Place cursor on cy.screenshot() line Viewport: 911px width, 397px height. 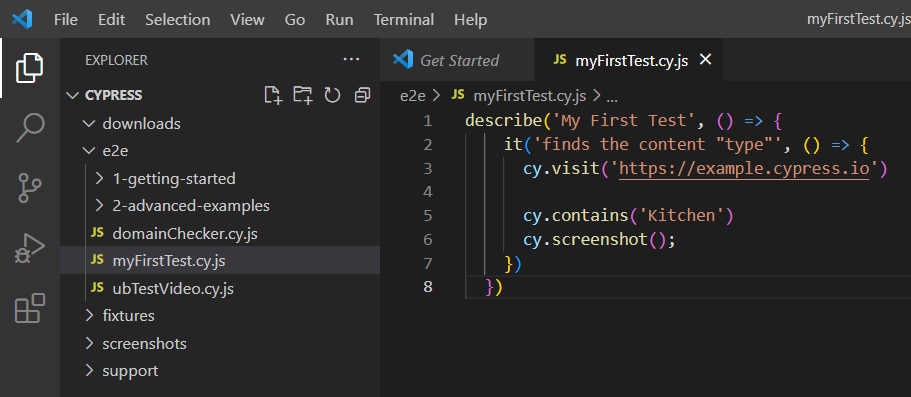tap(600, 239)
